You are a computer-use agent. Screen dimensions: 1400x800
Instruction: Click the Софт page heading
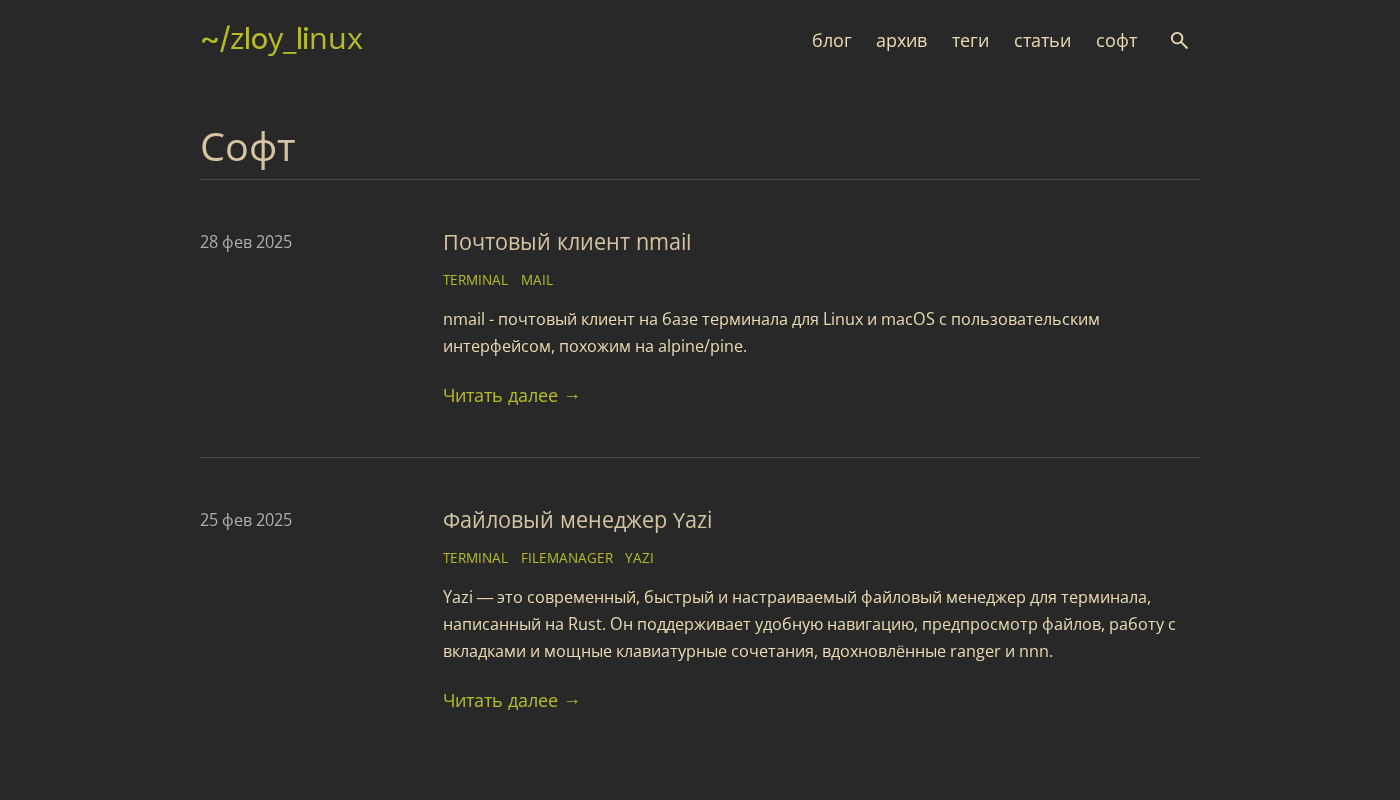(248, 148)
